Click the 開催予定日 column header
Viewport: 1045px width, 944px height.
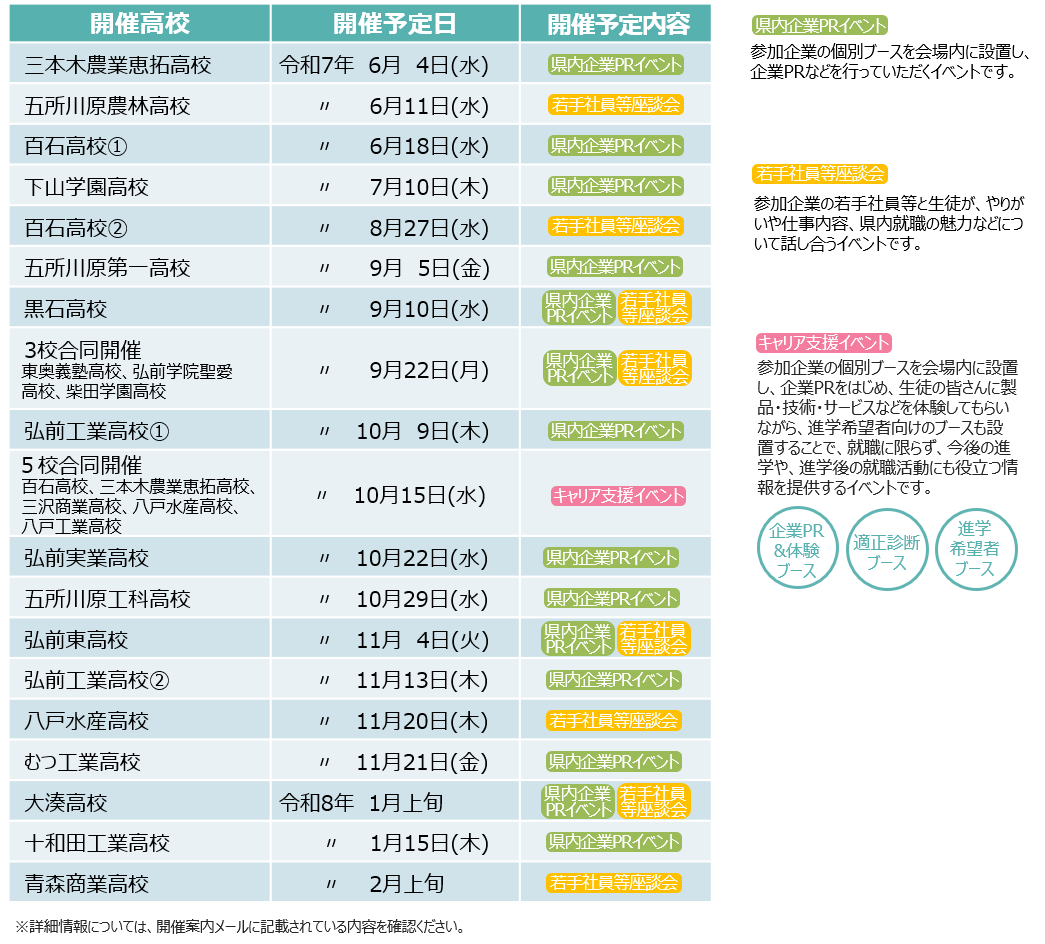[x=395, y=23]
